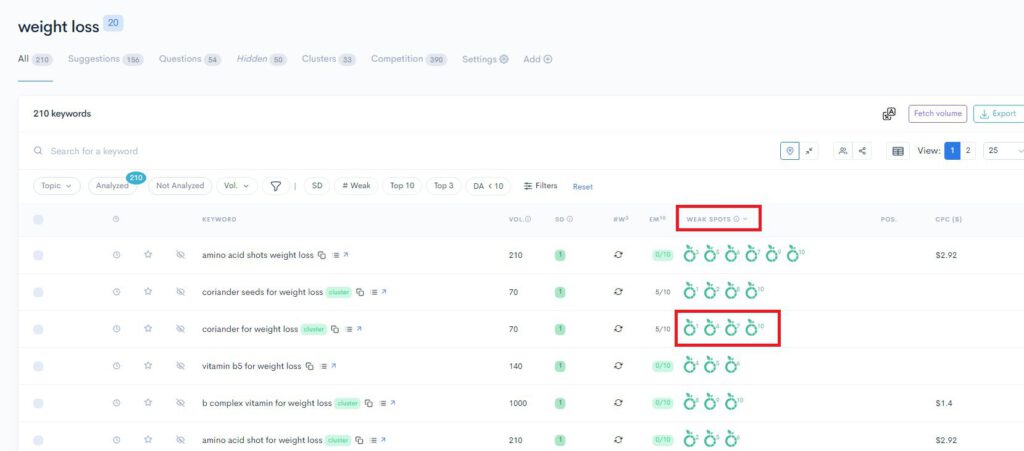The height and width of the screenshot is (451, 1024).
Task: Click the SD info icon in header
Action: click(x=569, y=219)
